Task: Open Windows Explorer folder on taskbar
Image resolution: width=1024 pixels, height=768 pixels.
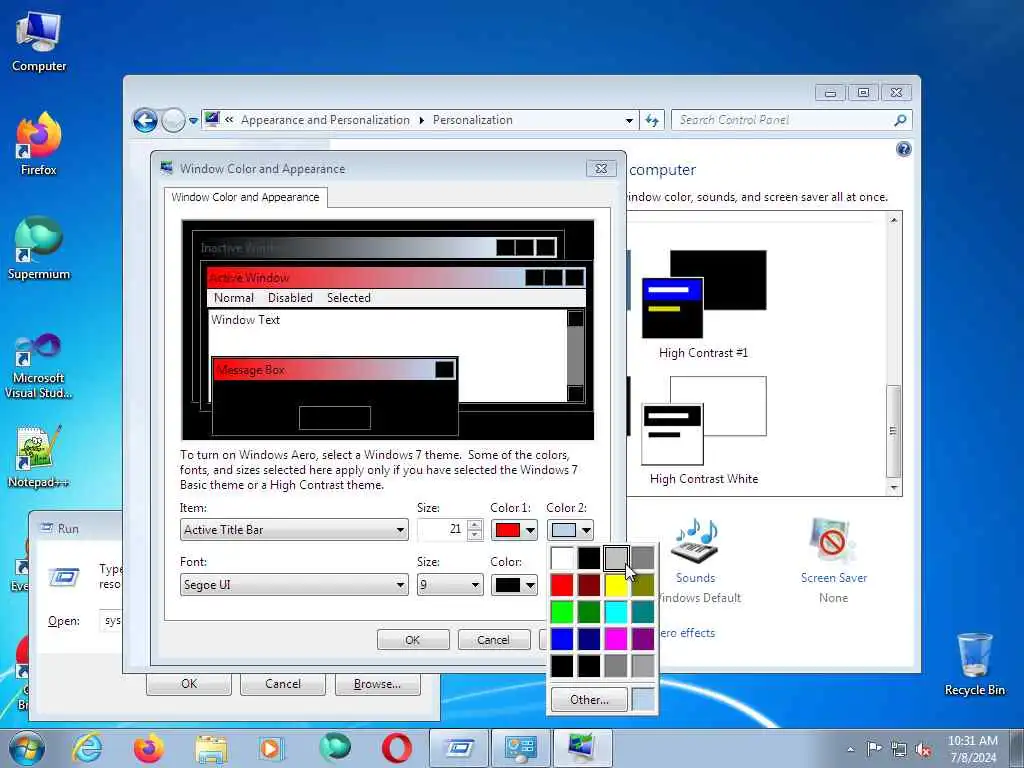Action: tap(211, 748)
